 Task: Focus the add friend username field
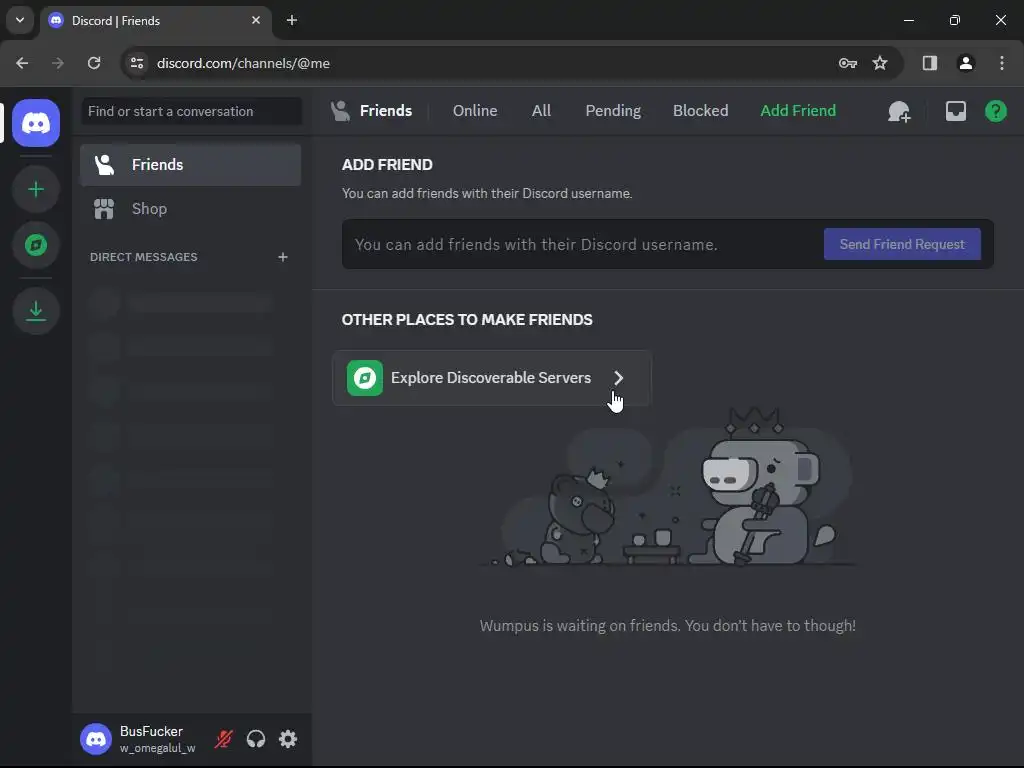[x=581, y=244]
